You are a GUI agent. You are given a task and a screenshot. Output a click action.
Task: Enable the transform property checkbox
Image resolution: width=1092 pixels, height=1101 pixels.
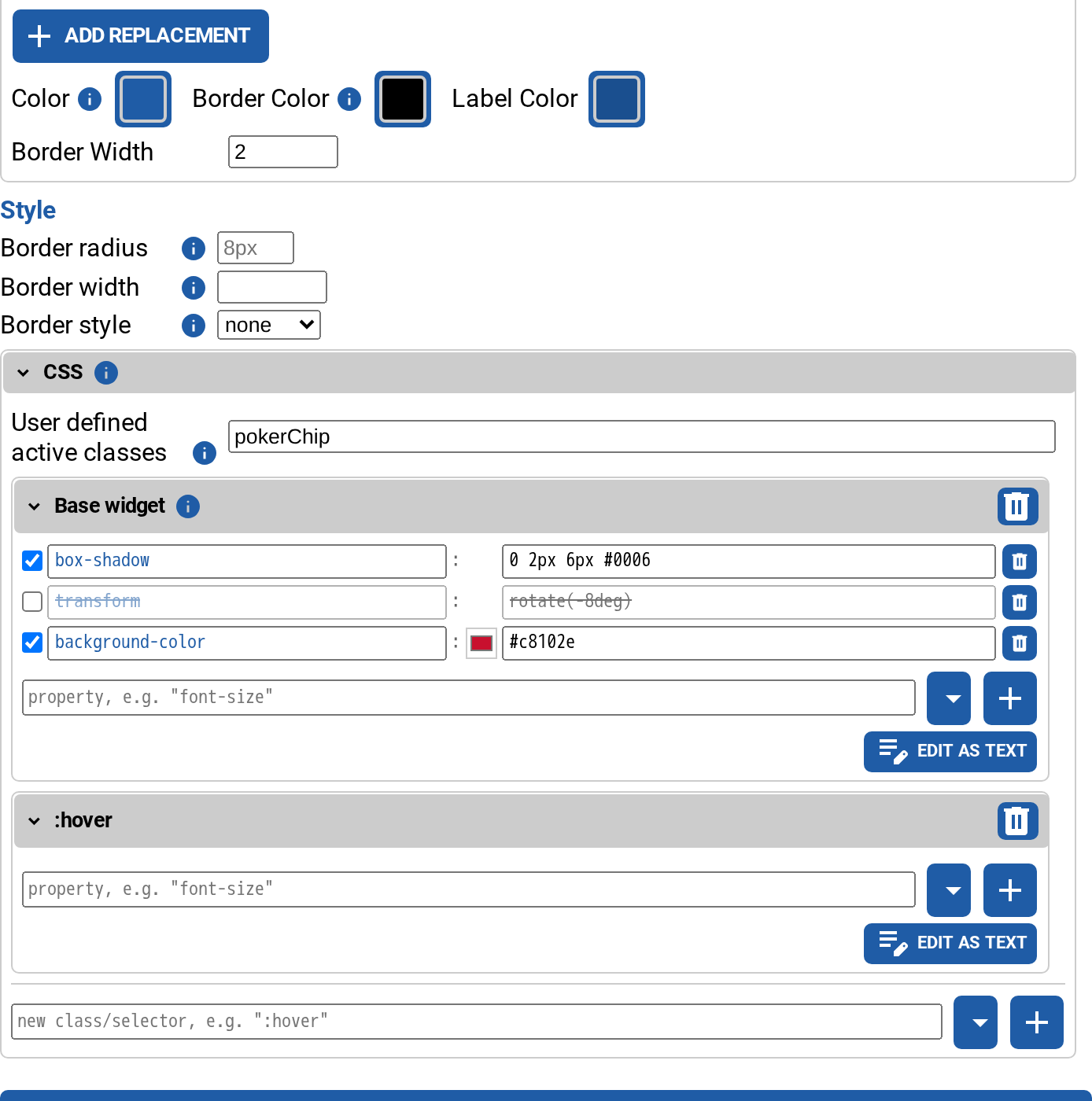32,602
